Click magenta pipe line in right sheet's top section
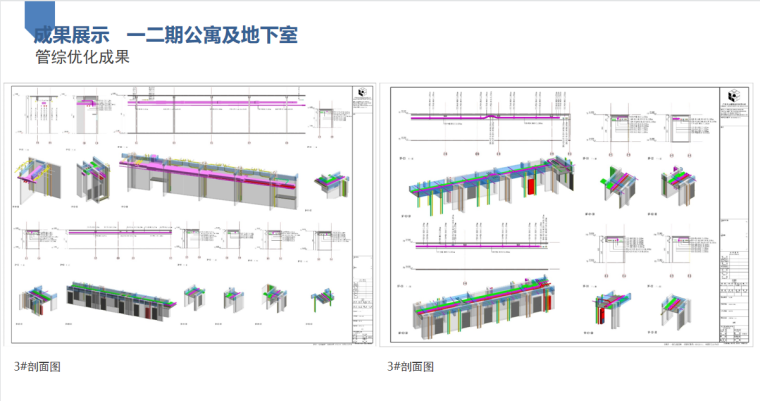This screenshot has height=401, width=760. click(x=470, y=118)
